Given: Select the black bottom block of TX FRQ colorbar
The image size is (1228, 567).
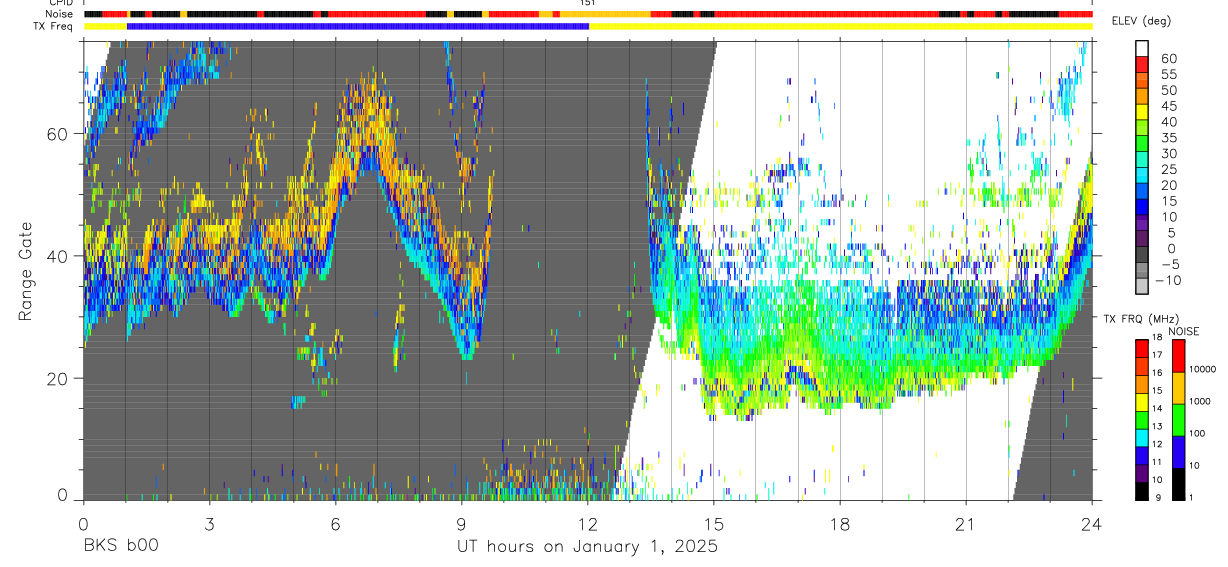Looking at the screenshot, I should pyautogui.click(x=1142, y=491).
